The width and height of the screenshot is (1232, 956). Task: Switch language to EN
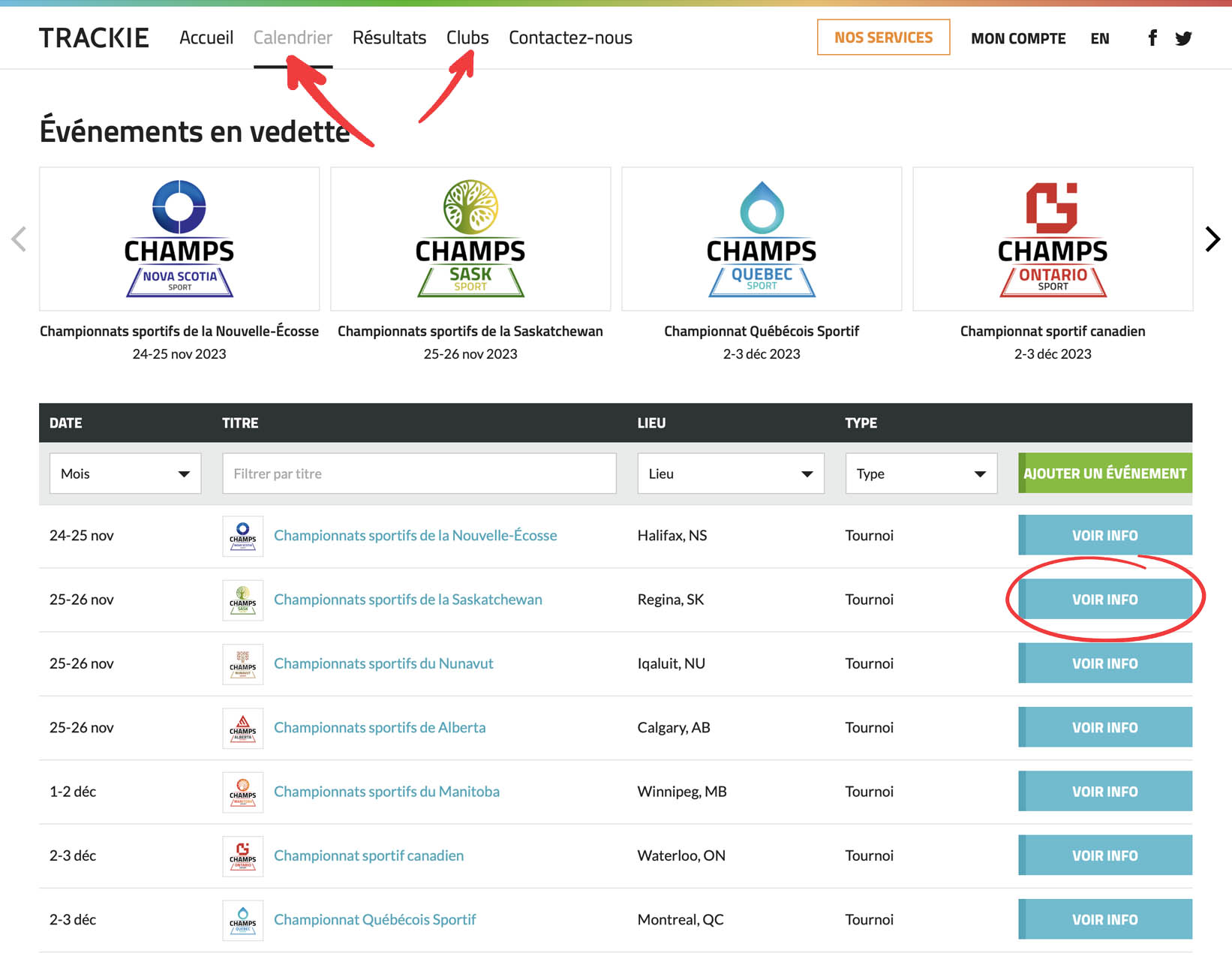pos(1099,38)
